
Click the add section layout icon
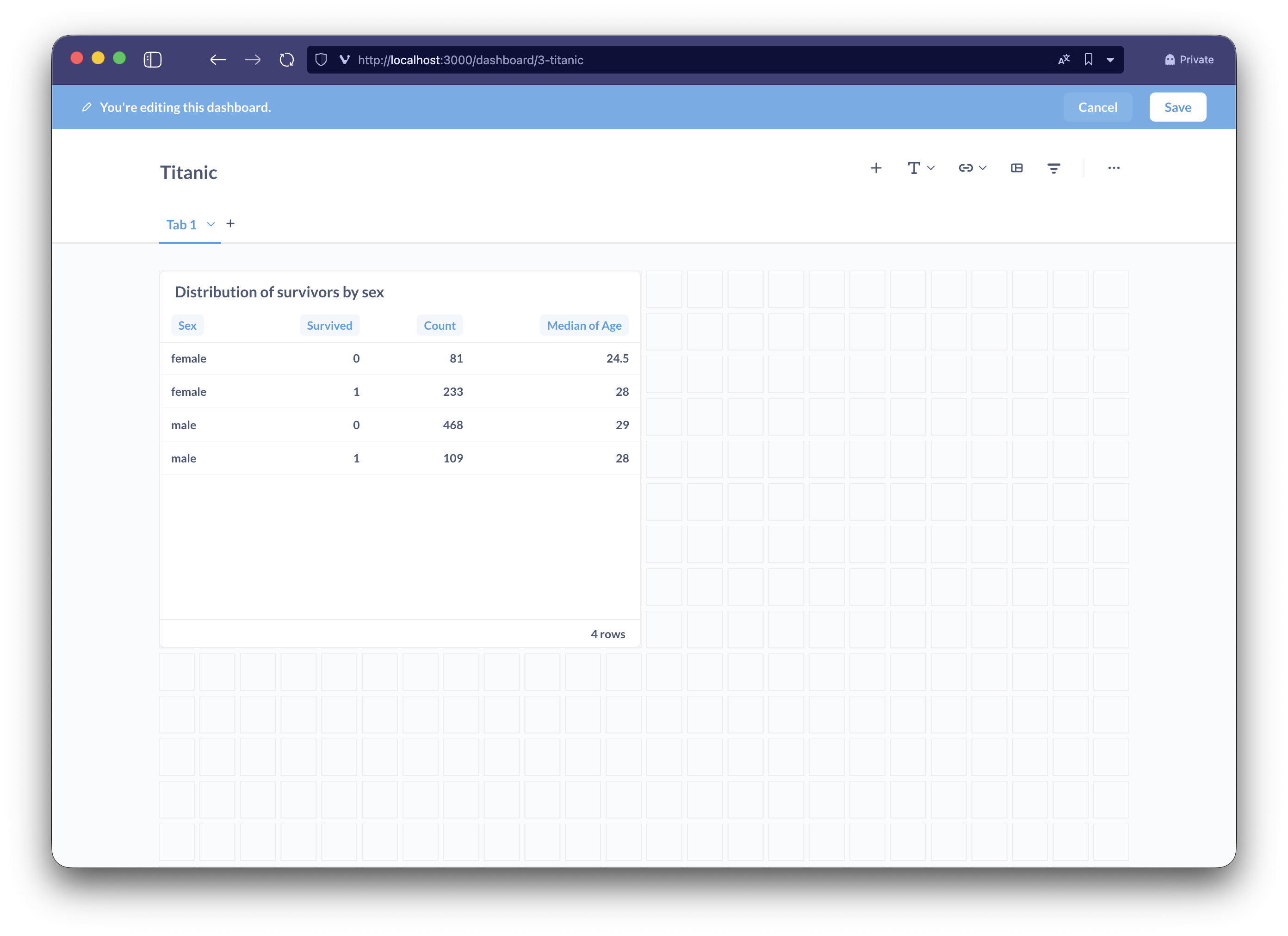1016,168
